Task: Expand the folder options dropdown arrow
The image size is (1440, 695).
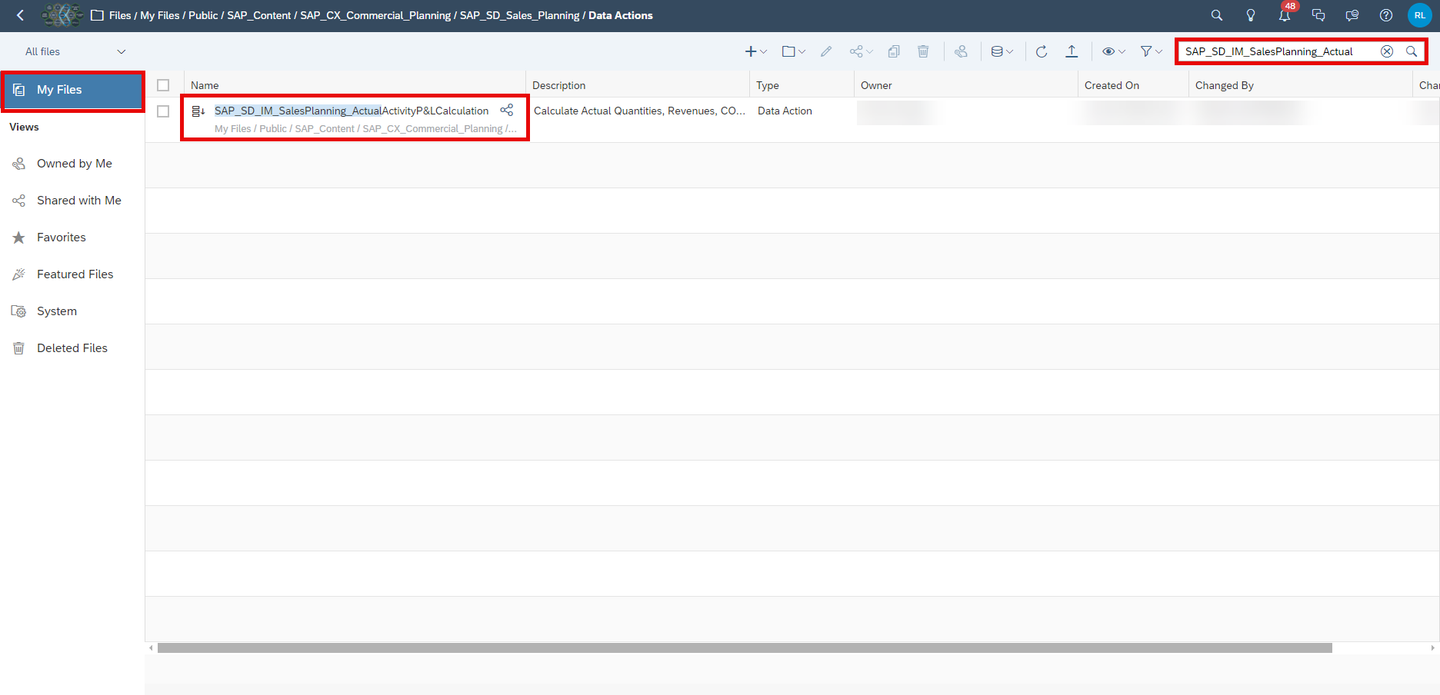Action: pos(802,52)
